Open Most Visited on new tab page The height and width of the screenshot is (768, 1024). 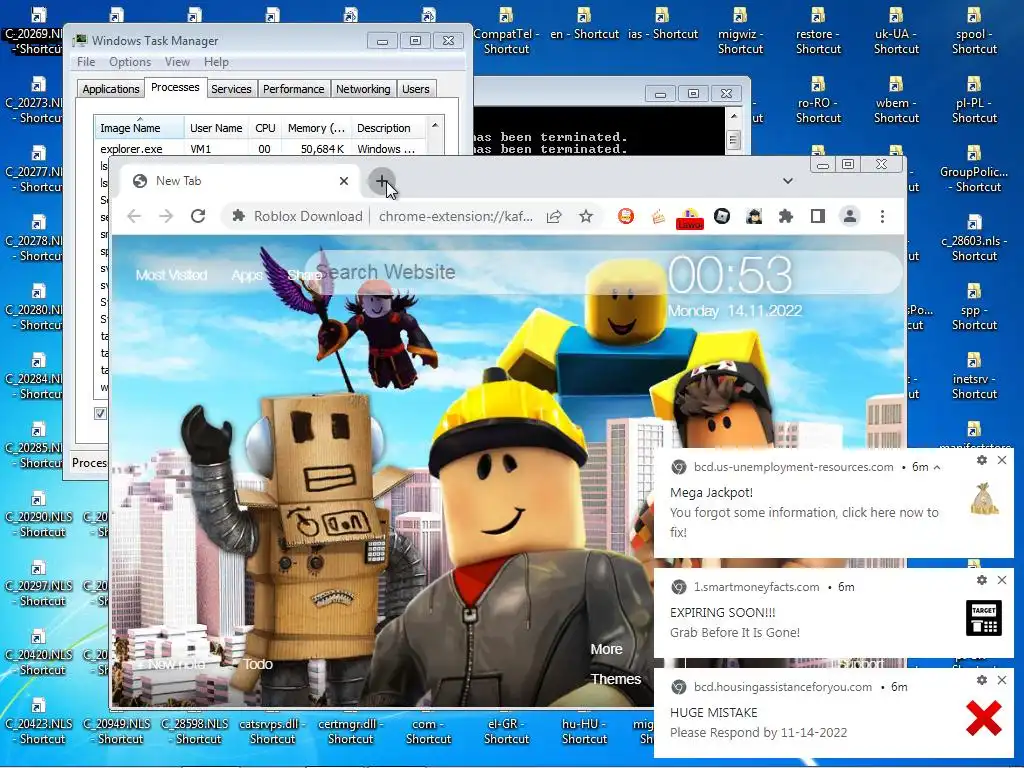click(171, 275)
